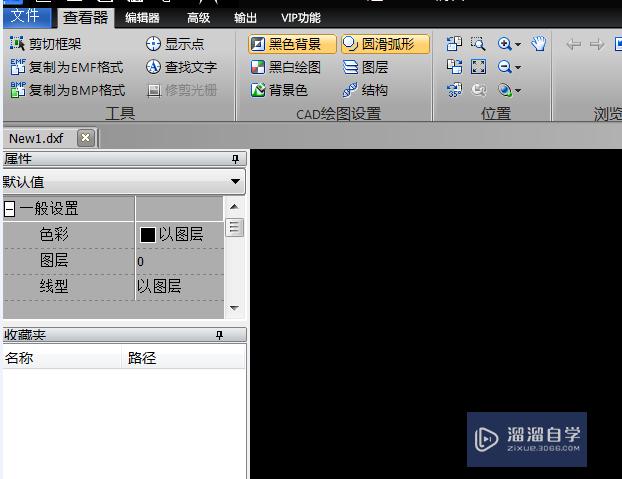The height and width of the screenshot is (479, 622).
Task: Open the 文件 menu
Action: (x=26, y=17)
